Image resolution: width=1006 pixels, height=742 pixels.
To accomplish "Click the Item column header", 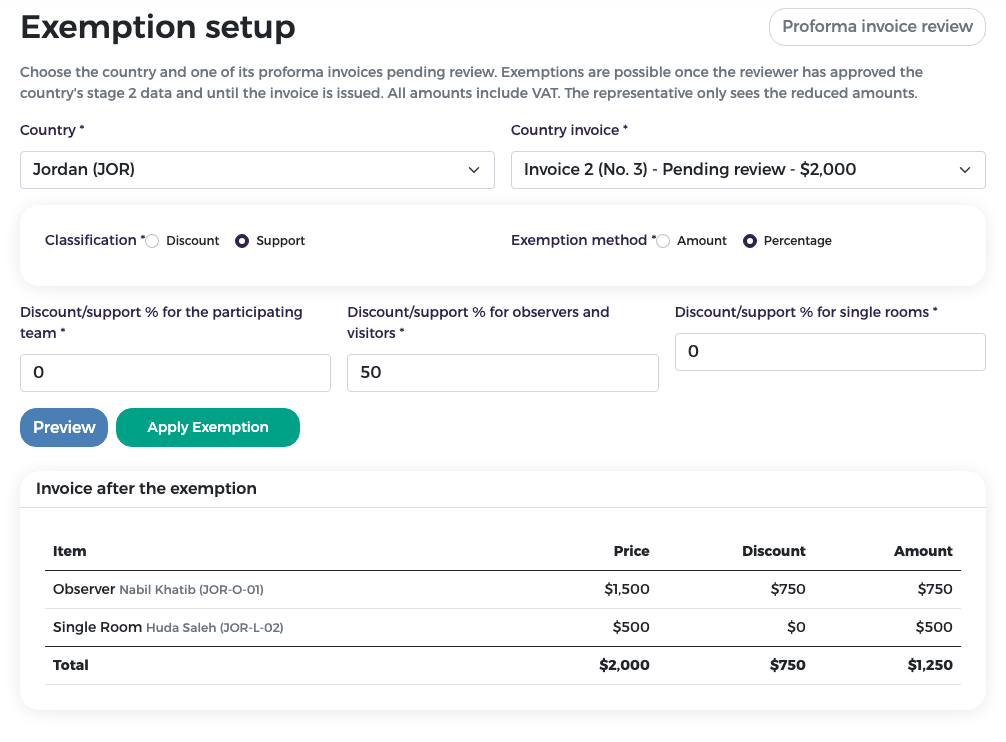I will (x=69, y=551).
